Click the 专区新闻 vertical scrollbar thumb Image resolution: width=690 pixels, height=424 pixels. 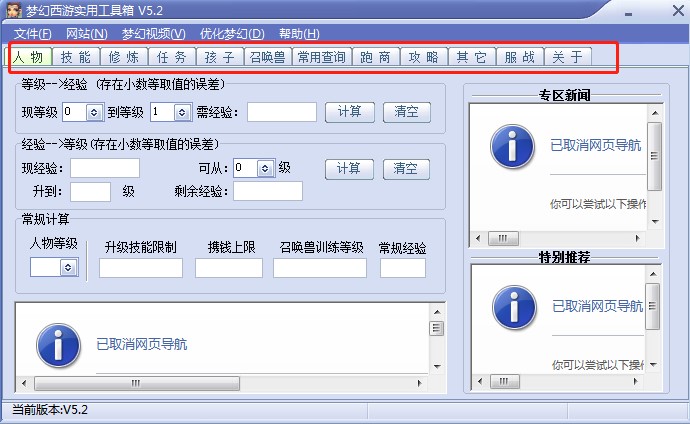pyautogui.click(x=655, y=156)
